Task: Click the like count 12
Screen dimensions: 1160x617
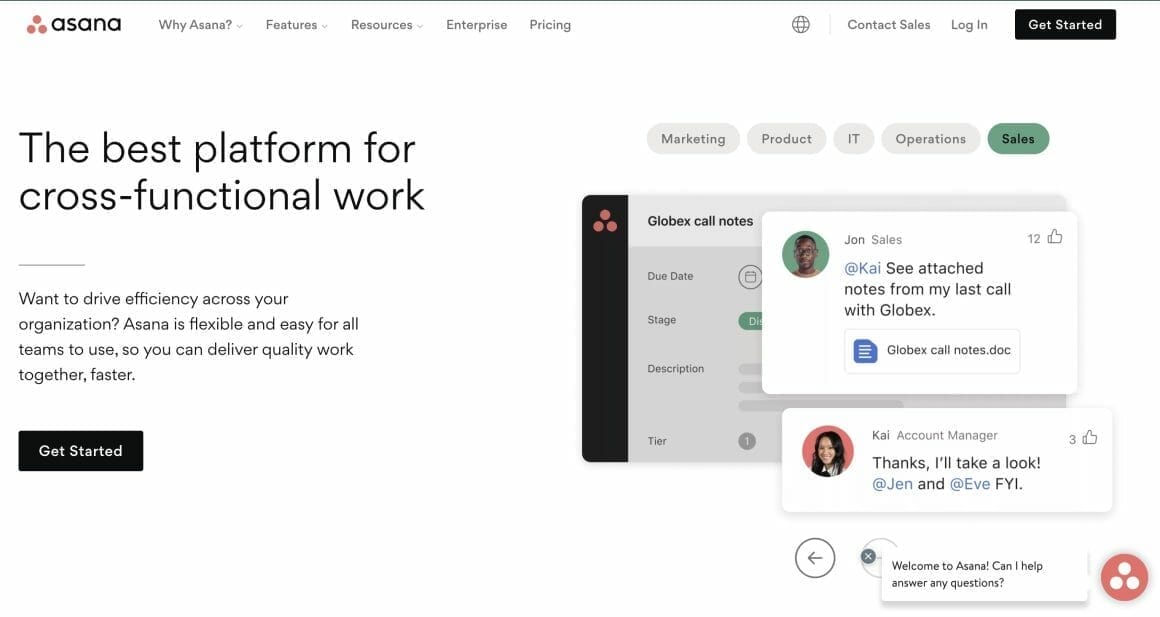Action: pos(1033,238)
